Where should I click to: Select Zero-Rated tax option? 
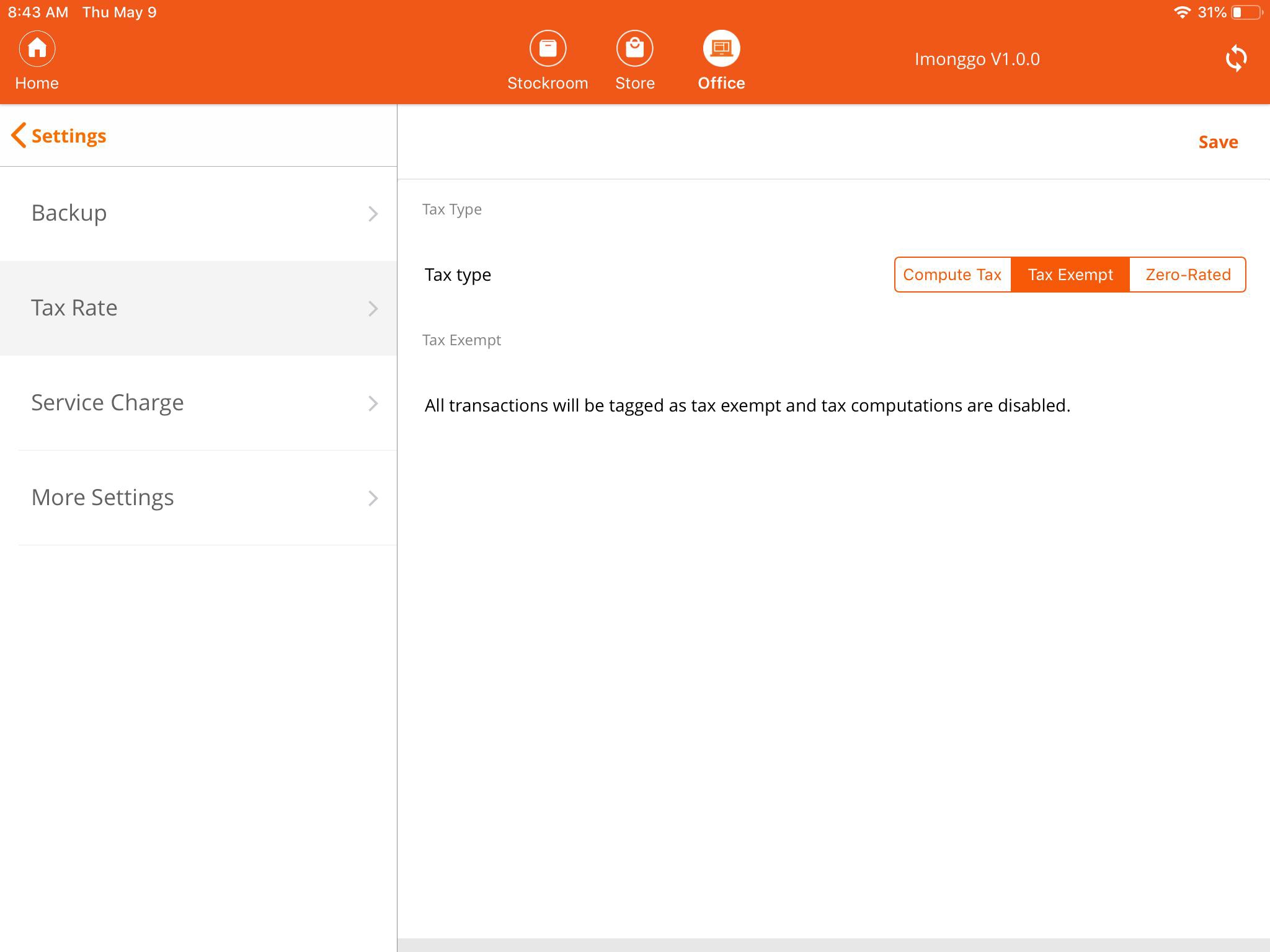pyautogui.click(x=1188, y=275)
